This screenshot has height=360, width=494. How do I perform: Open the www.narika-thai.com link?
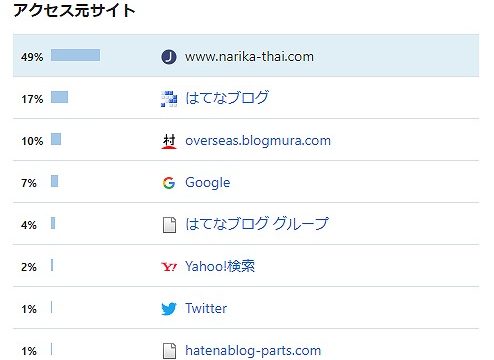tap(249, 57)
